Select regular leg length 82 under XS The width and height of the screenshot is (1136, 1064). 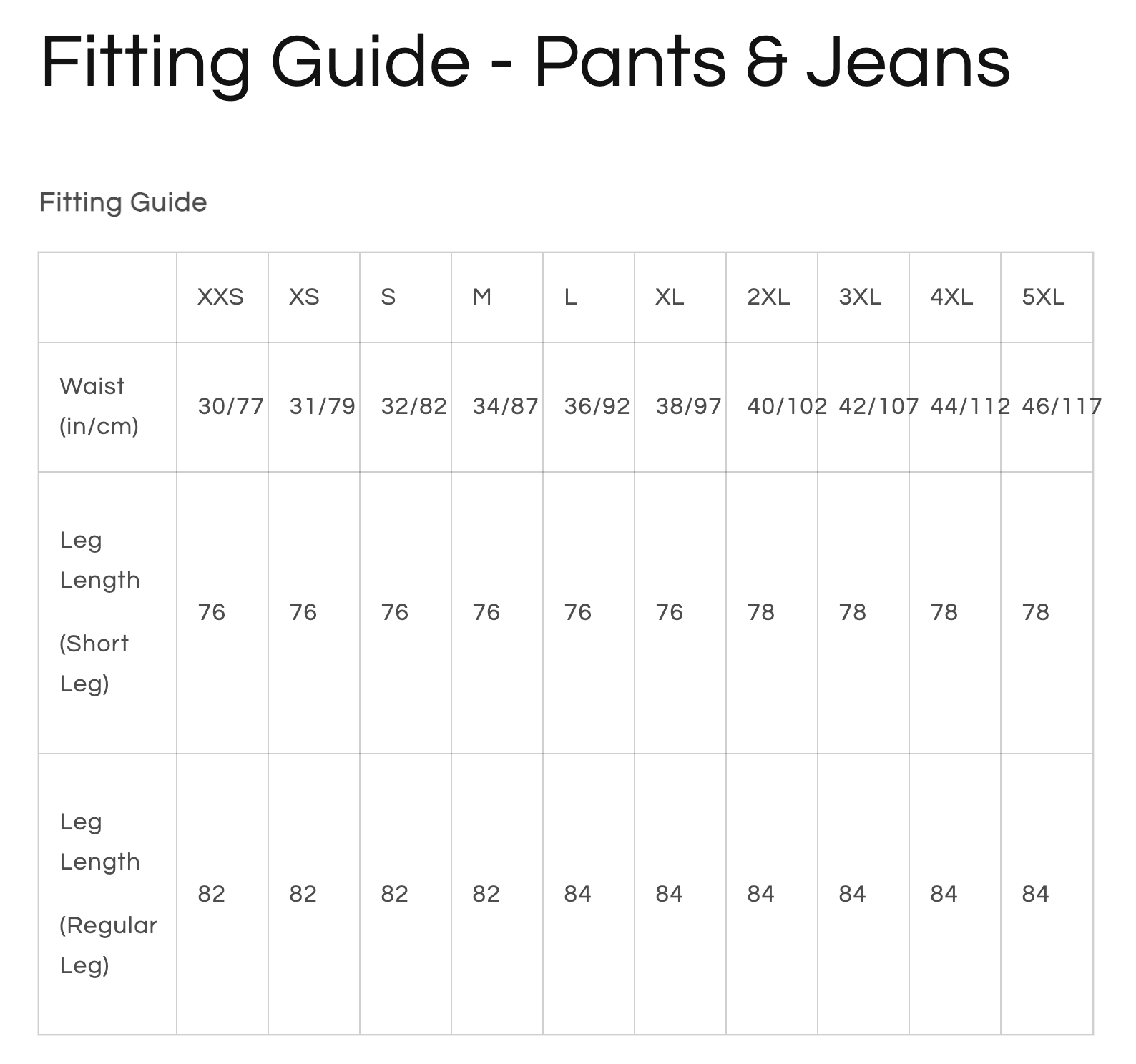point(303,894)
